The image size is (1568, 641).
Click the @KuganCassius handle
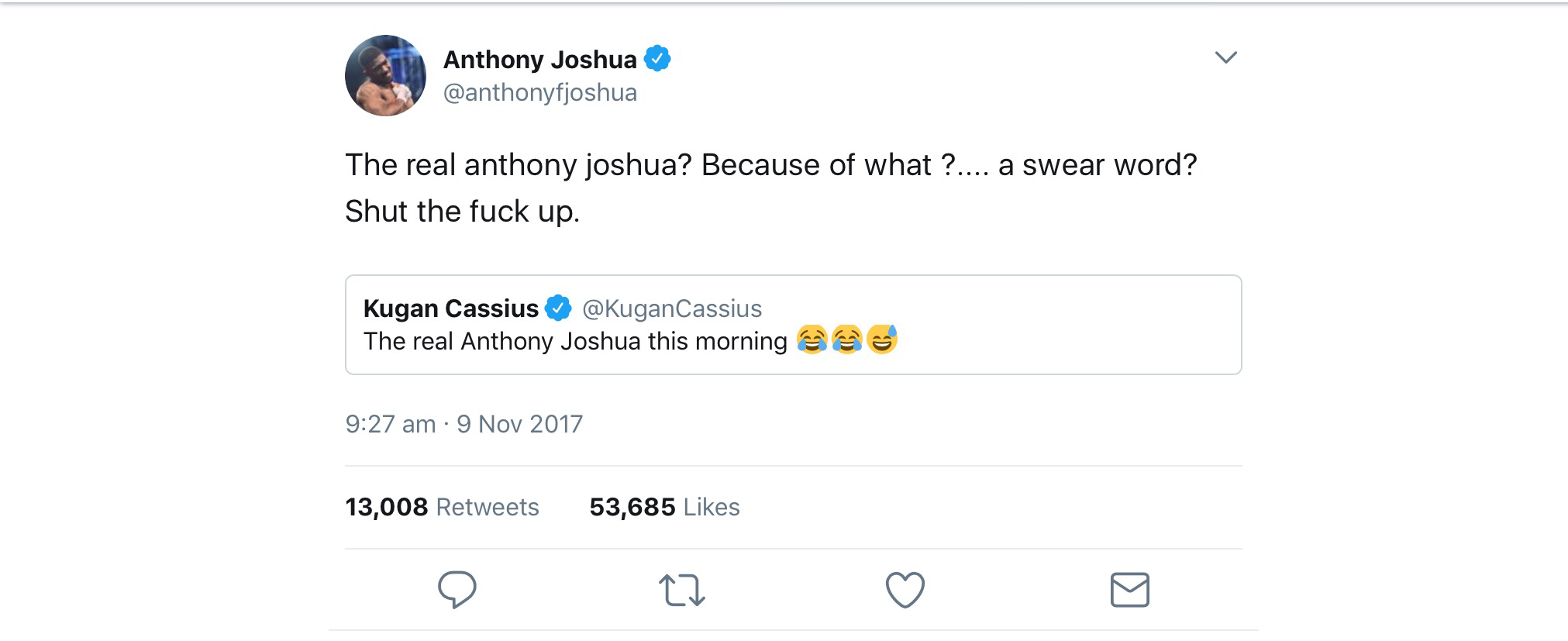(x=671, y=308)
